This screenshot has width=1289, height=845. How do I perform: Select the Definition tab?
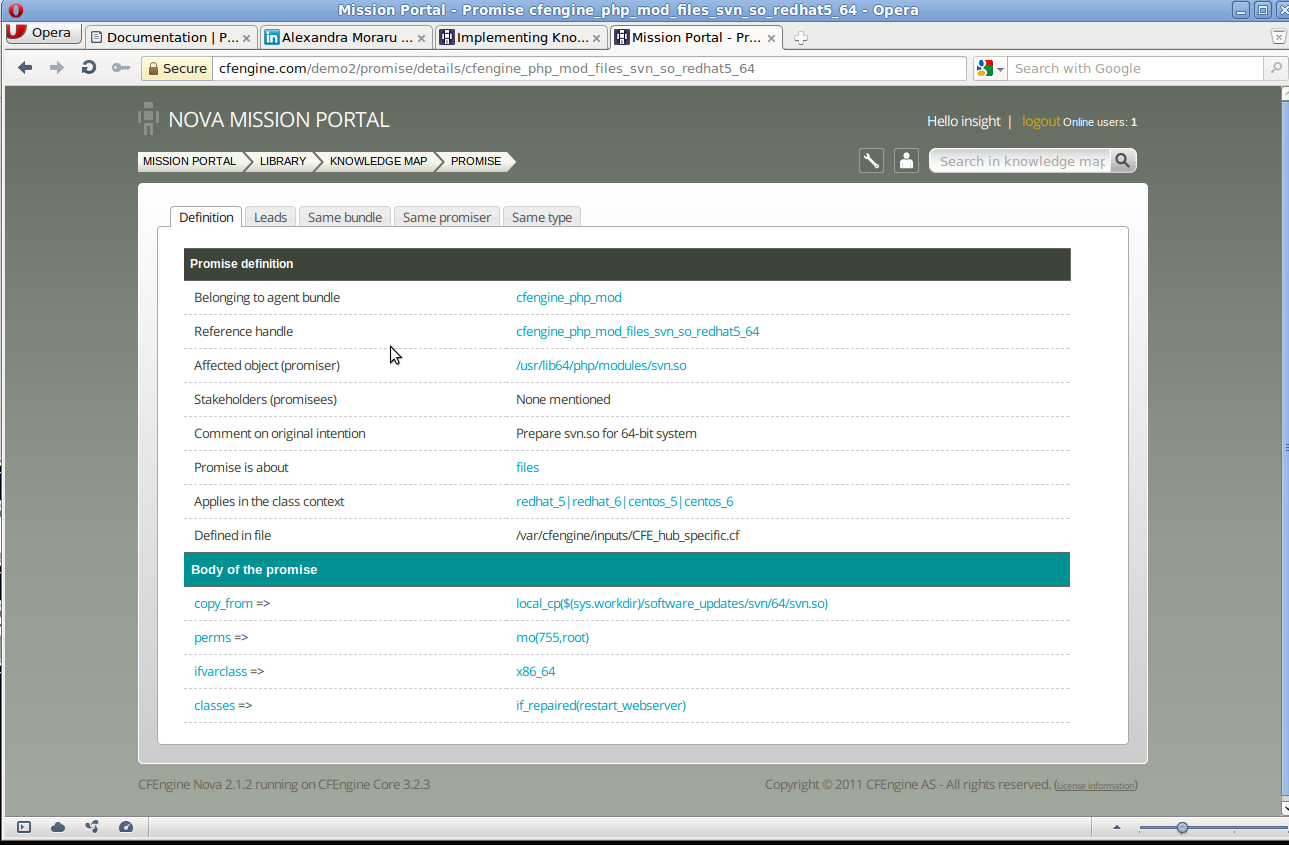point(206,217)
